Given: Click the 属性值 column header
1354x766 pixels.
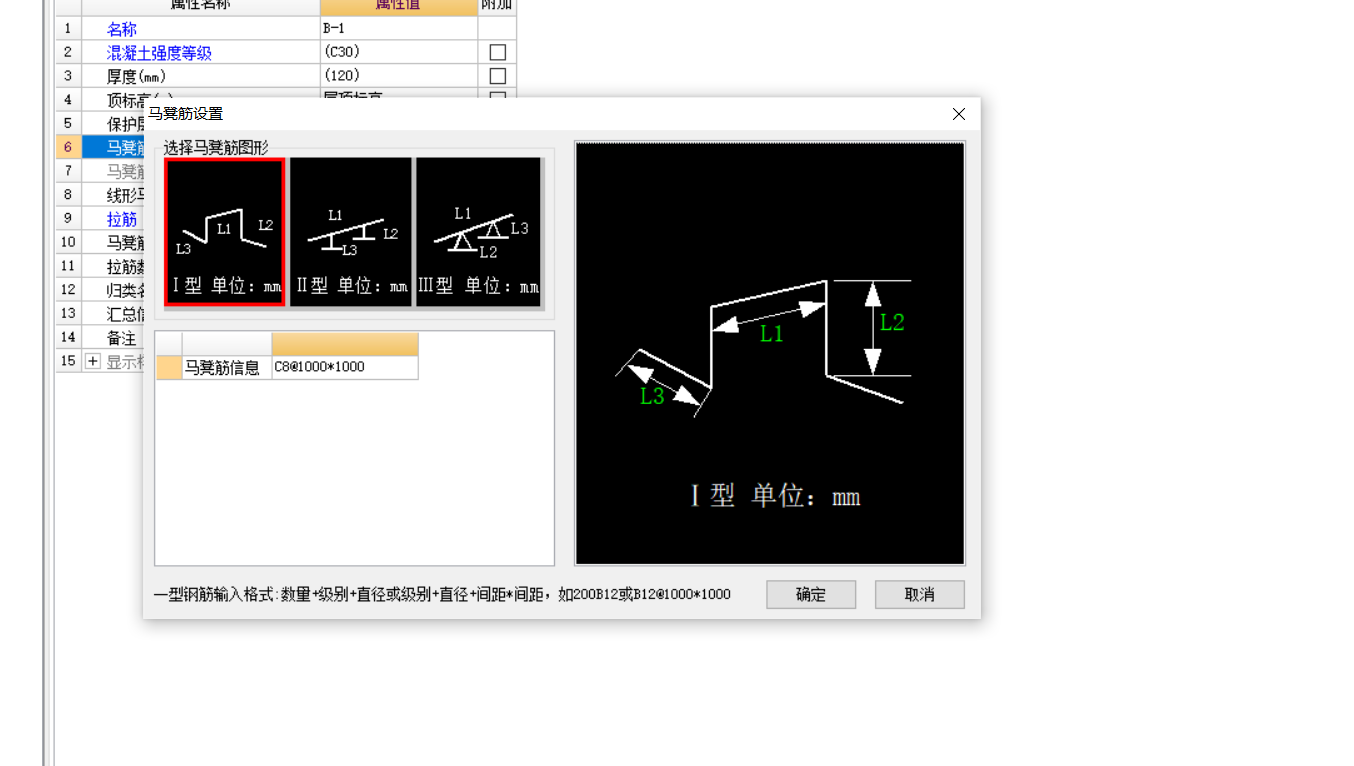Looking at the screenshot, I should (399, 6).
